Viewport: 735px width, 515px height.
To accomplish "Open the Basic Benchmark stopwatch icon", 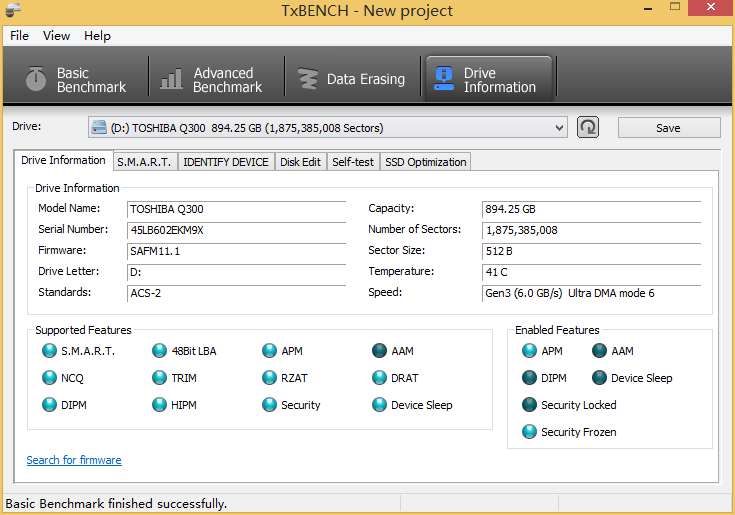I will pyautogui.click(x=36, y=78).
